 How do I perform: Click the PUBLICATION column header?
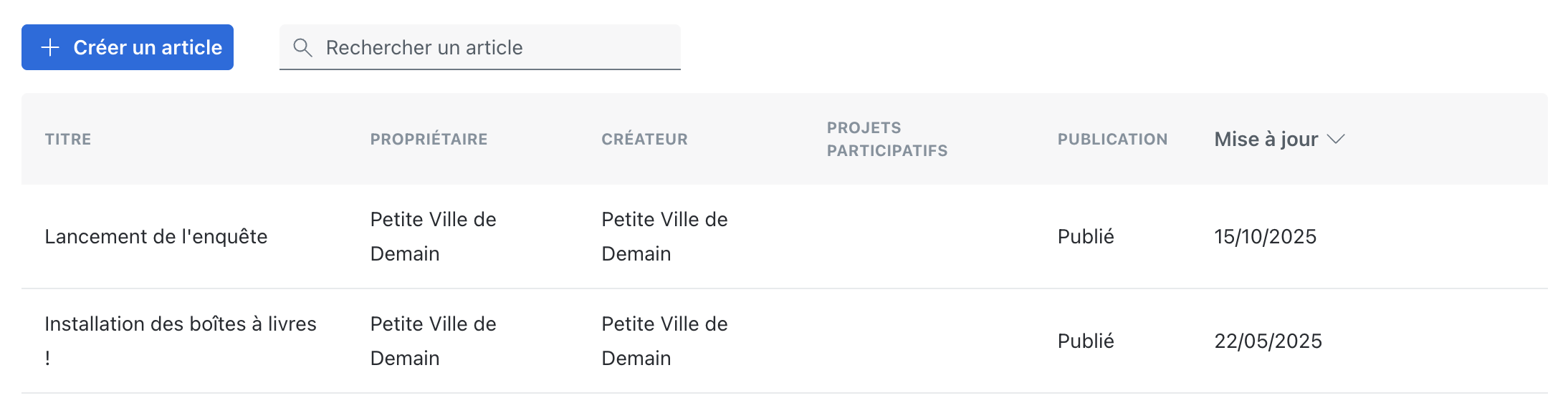(1112, 140)
